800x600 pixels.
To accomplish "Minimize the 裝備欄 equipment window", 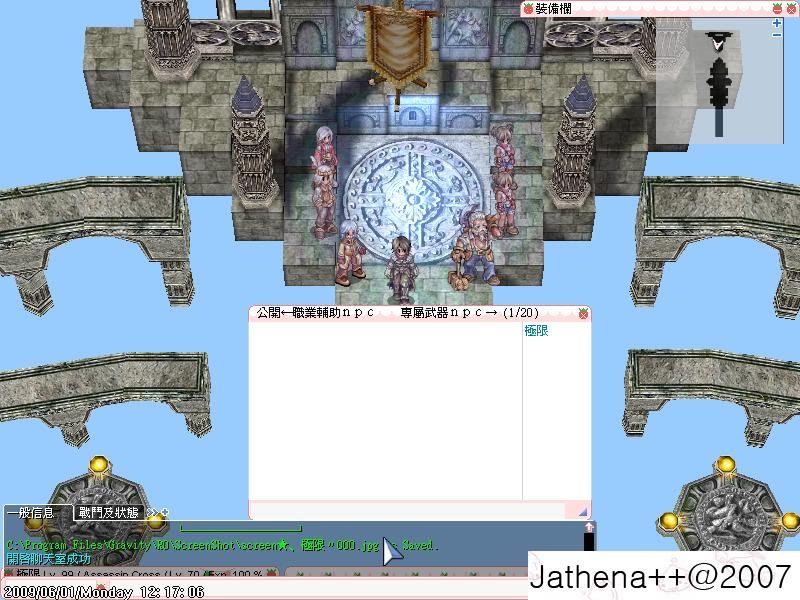I will pyautogui.click(x=777, y=8).
